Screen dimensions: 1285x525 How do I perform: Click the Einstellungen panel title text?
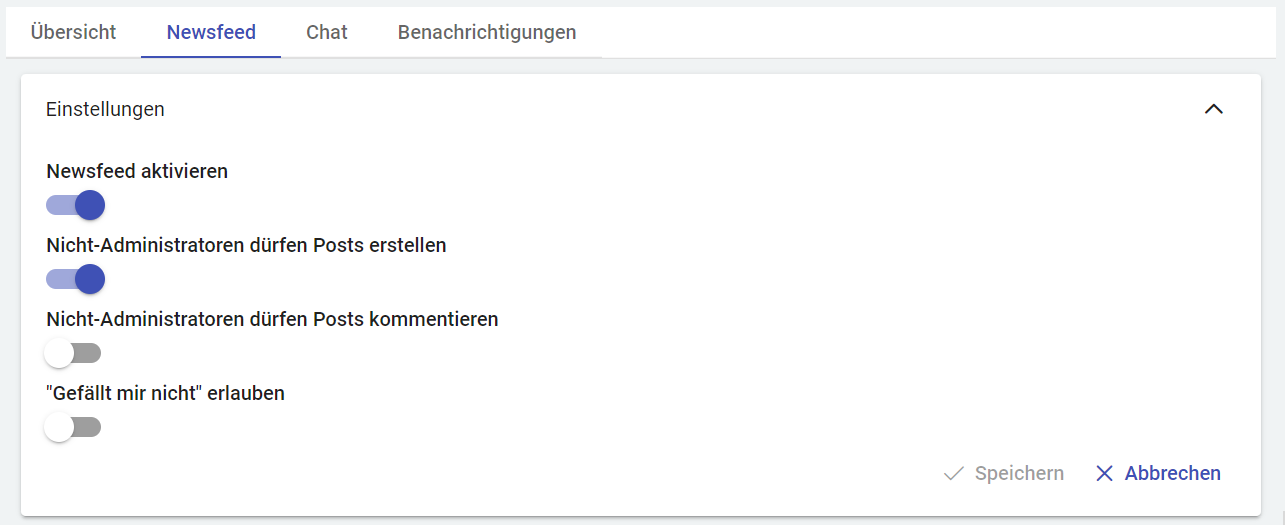coord(105,110)
